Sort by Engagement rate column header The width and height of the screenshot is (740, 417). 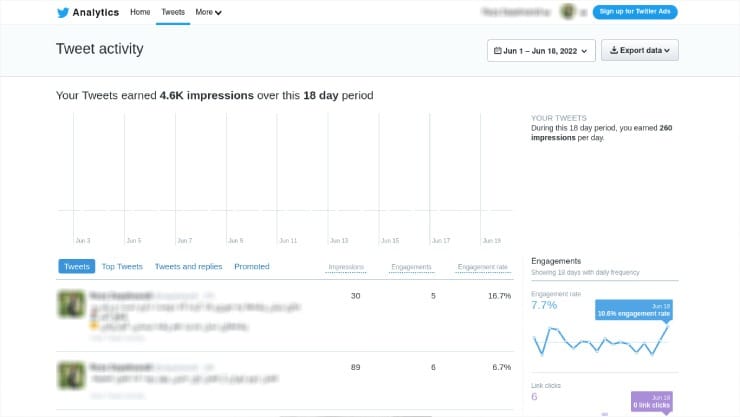[482, 267]
